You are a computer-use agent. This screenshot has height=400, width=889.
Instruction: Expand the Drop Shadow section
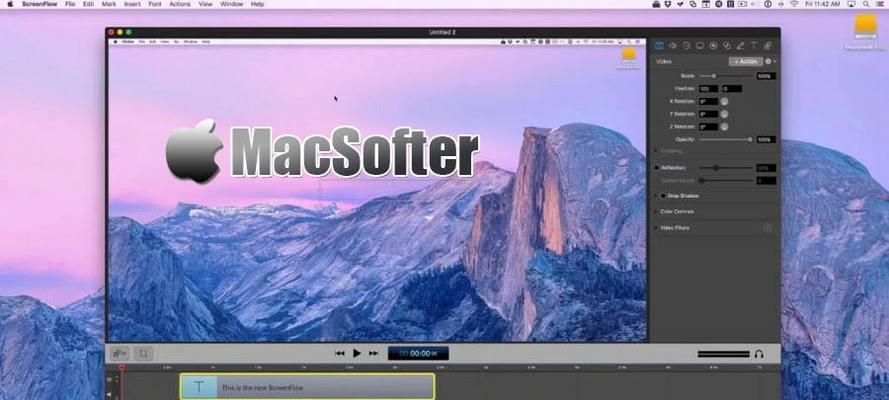[x=657, y=196]
